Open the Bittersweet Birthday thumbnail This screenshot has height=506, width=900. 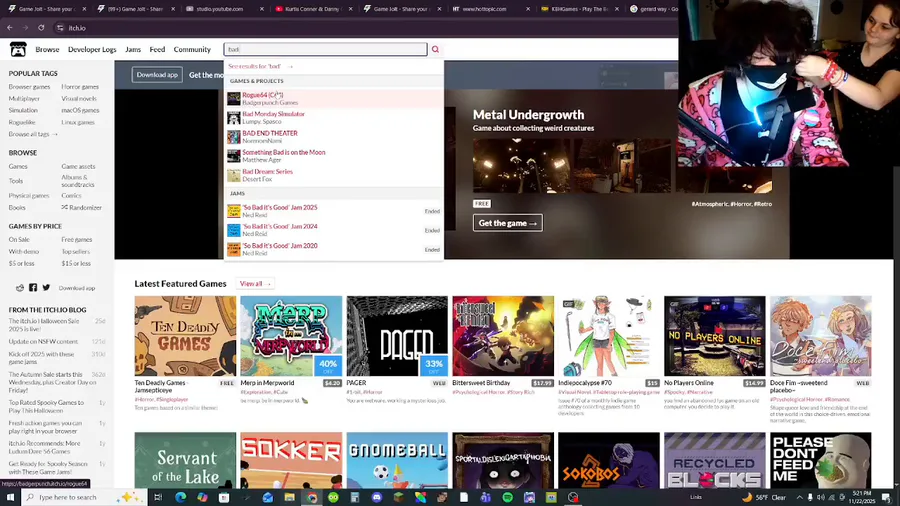[503, 336]
